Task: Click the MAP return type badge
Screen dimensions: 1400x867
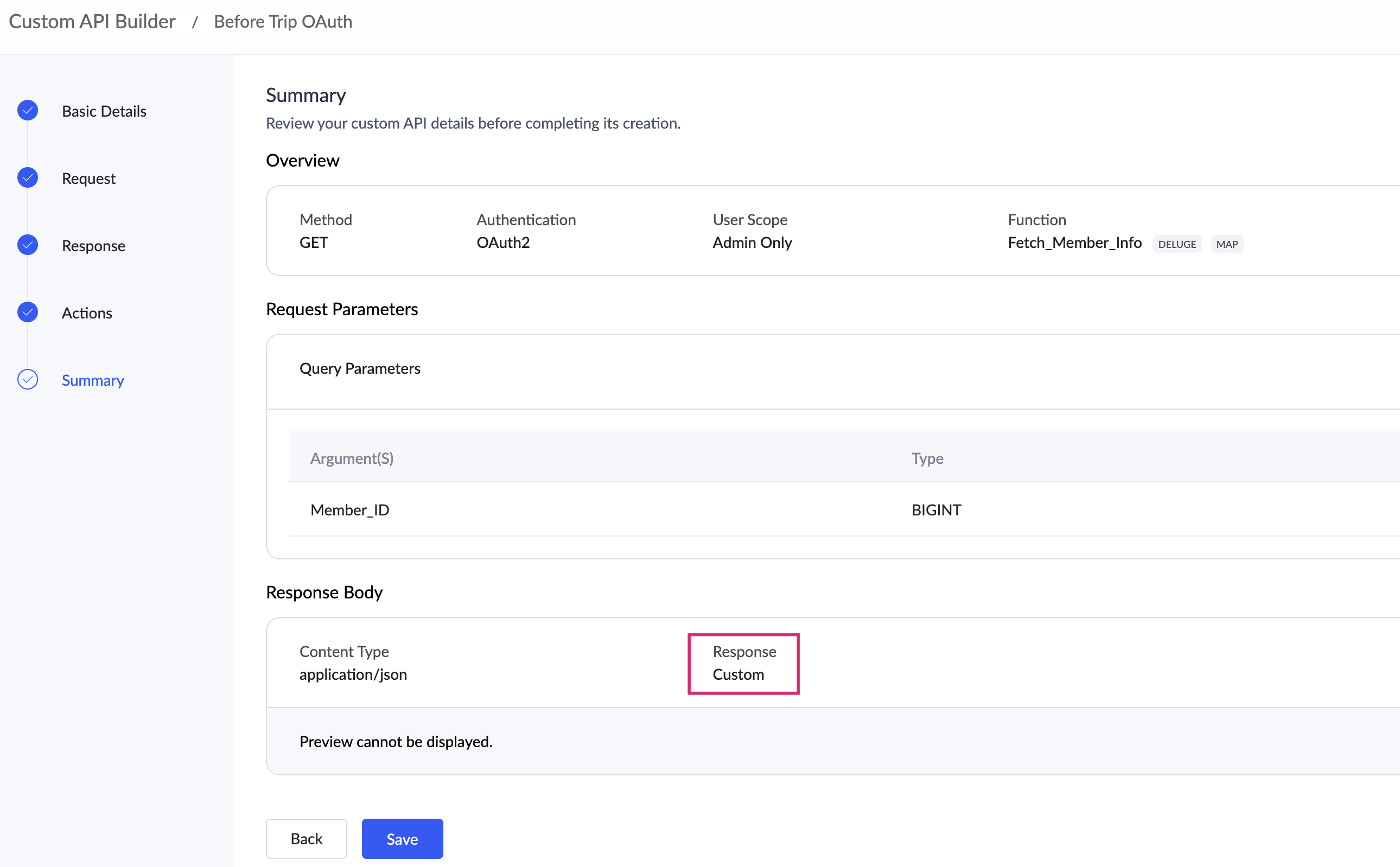Action: 1226,244
